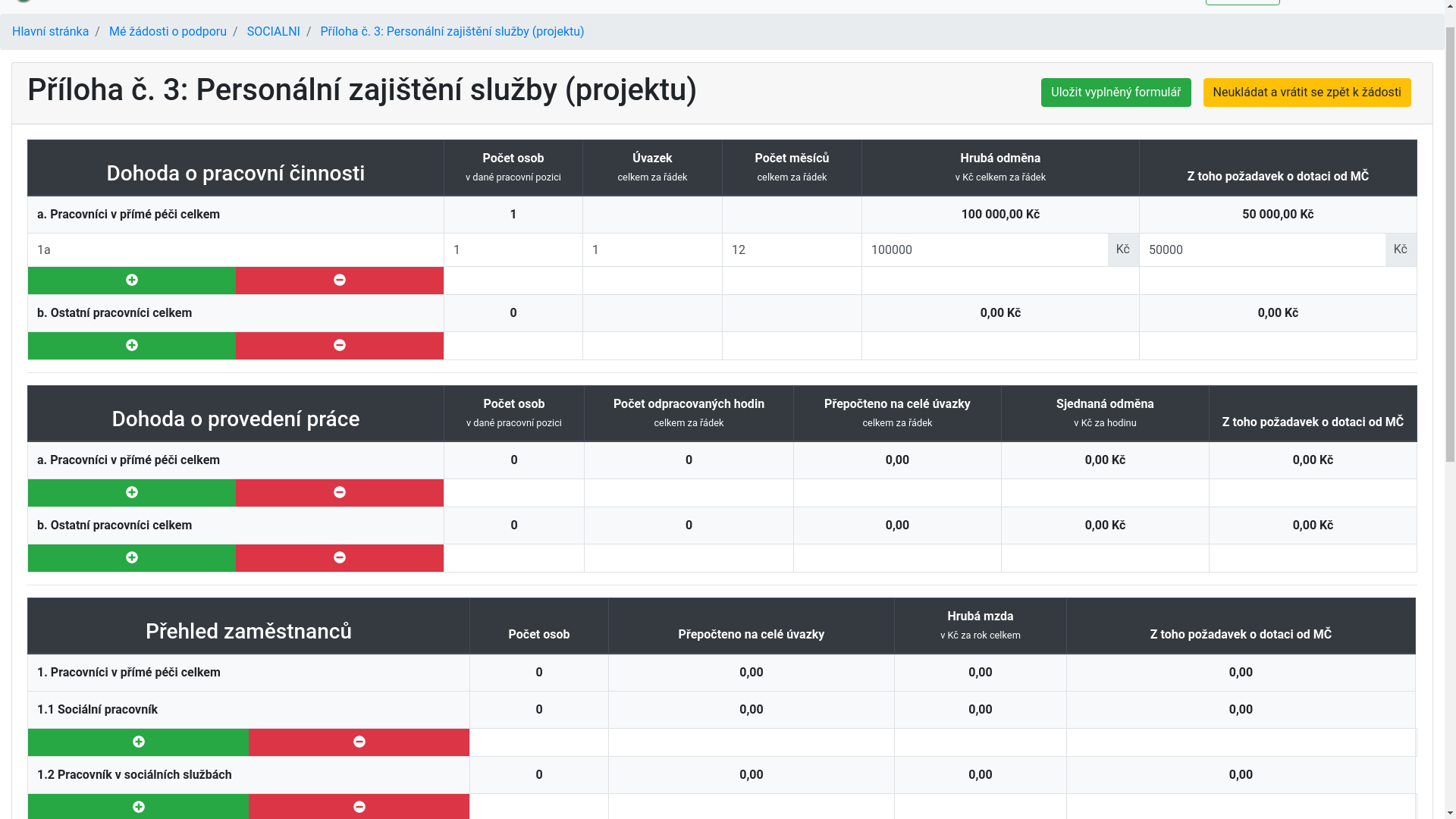Add row under 1.1 Sociální pracovník
This screenshot has width=1456, height=819.
coord(138,742)
